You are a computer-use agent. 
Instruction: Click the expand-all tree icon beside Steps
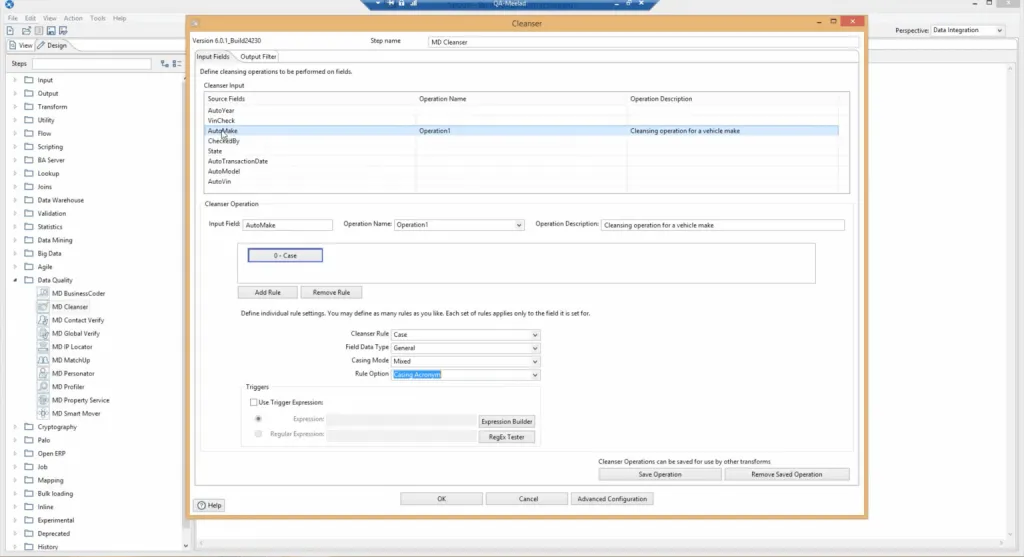165,63
